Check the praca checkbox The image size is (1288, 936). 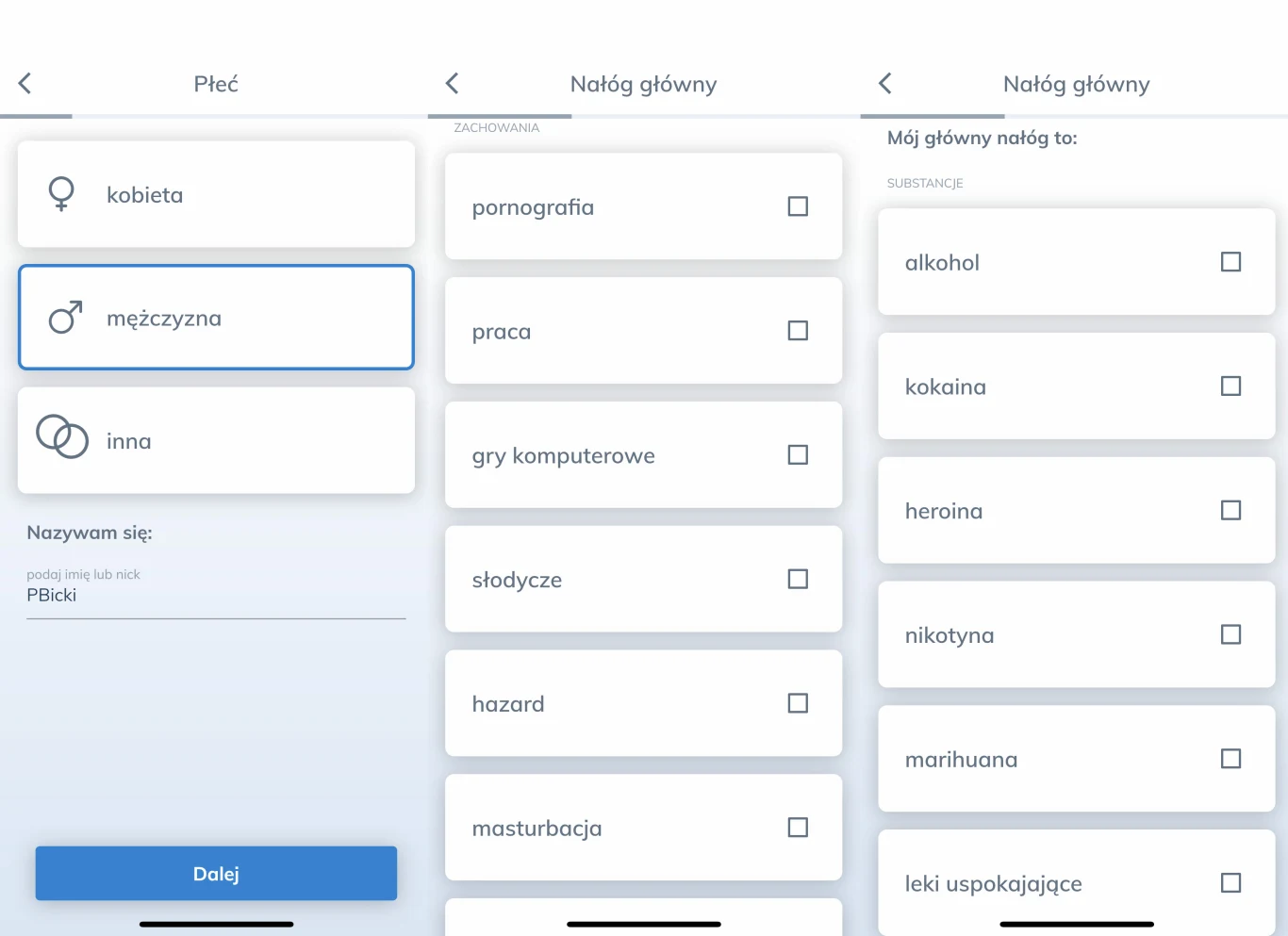(798, 331)
